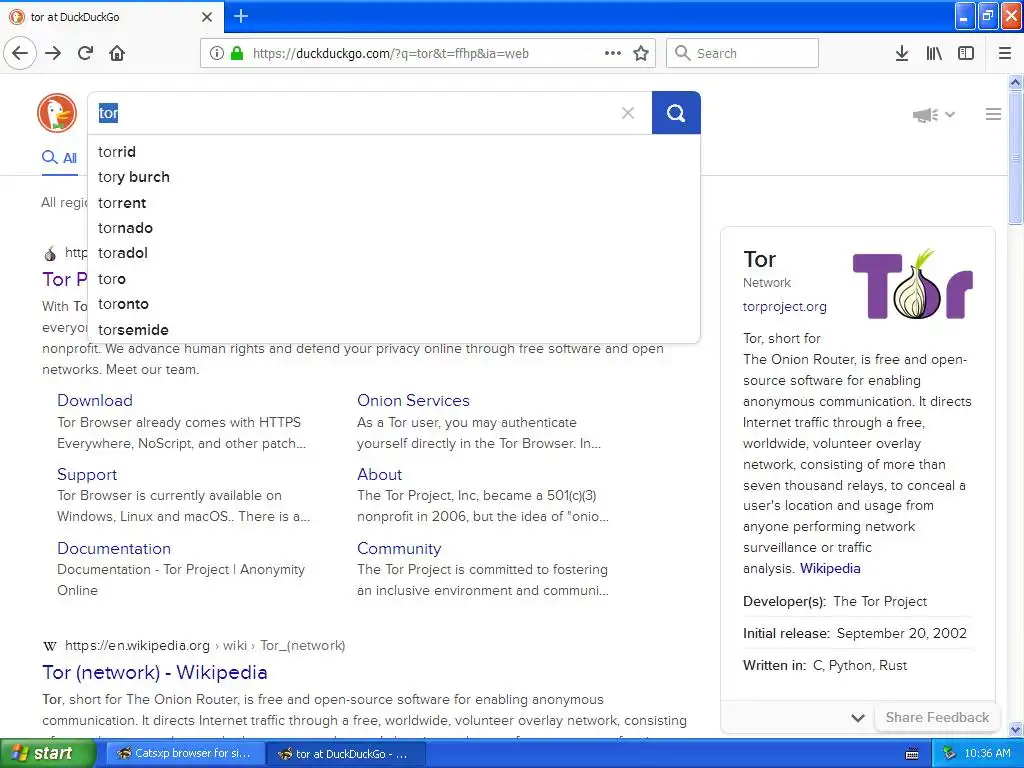Open 'Tor (network) - Wikipedia' result

pos(155,672)
